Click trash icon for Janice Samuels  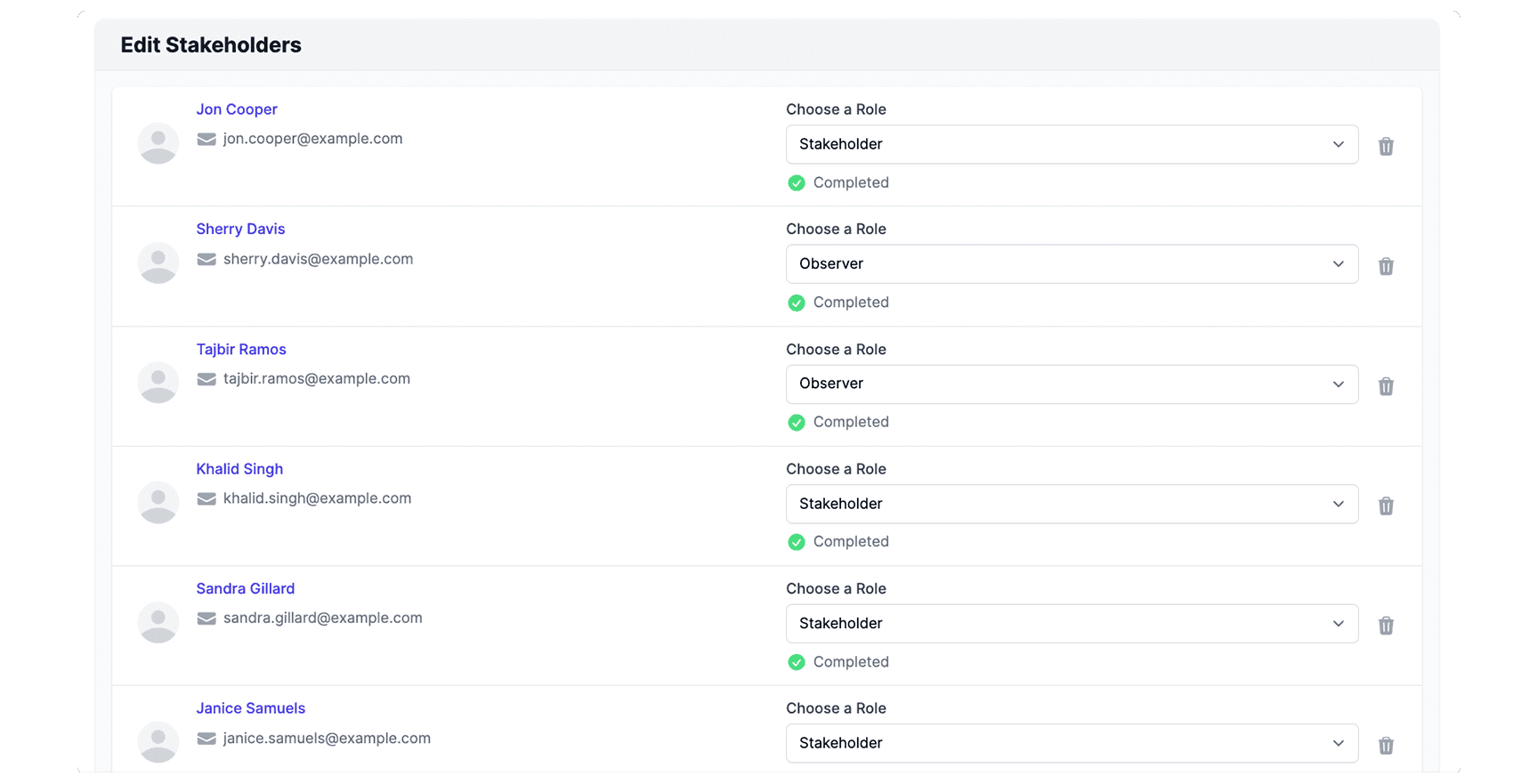click(1386, 745)
